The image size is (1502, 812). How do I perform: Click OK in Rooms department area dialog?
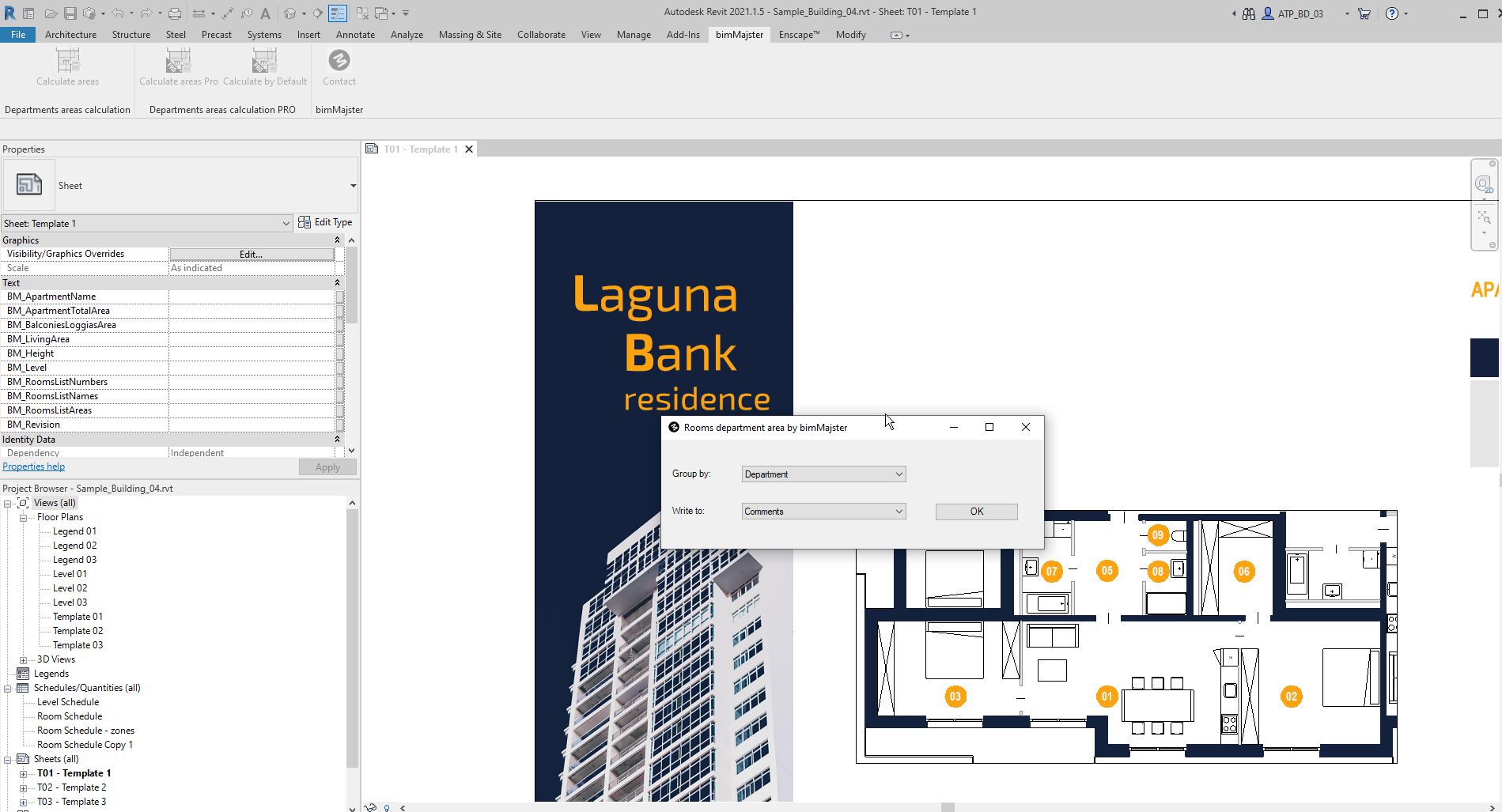click(x=976, y=512)
